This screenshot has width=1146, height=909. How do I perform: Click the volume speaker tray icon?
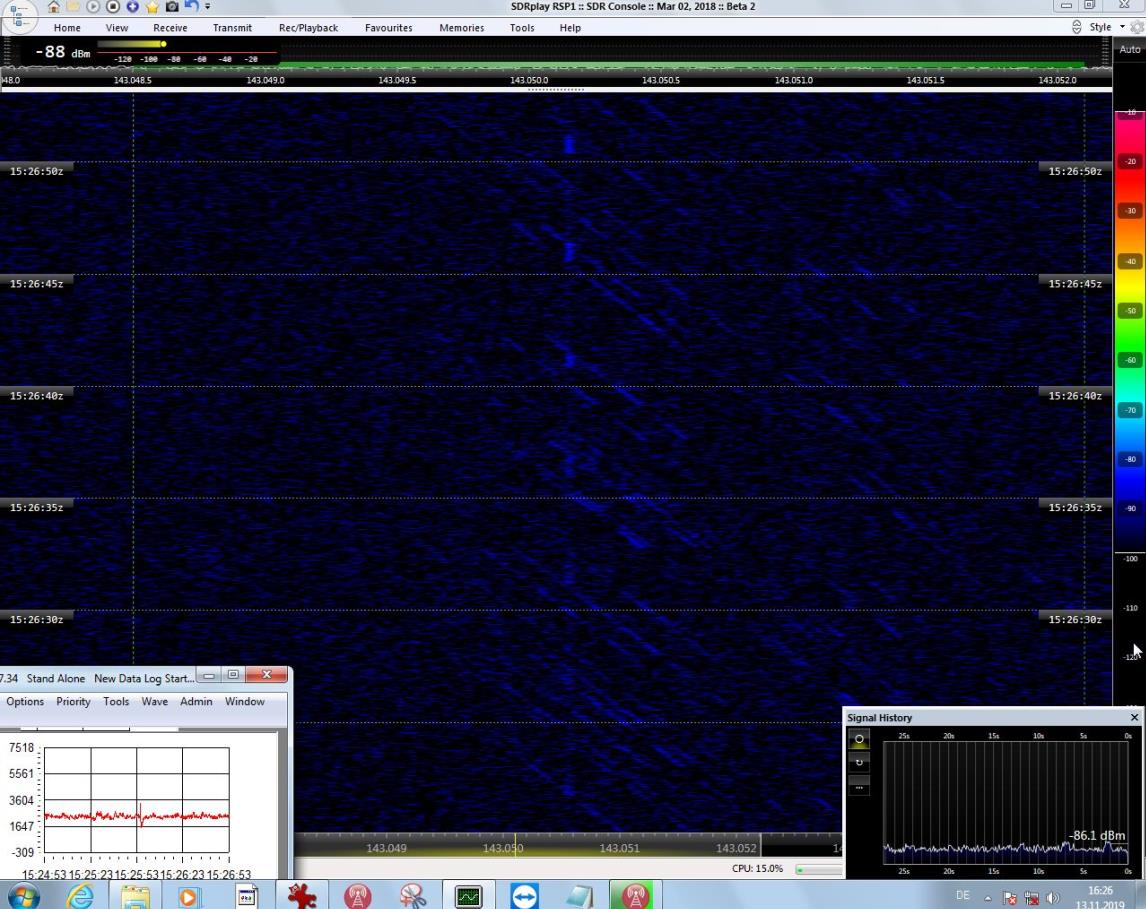click(x=1053, y=898)
